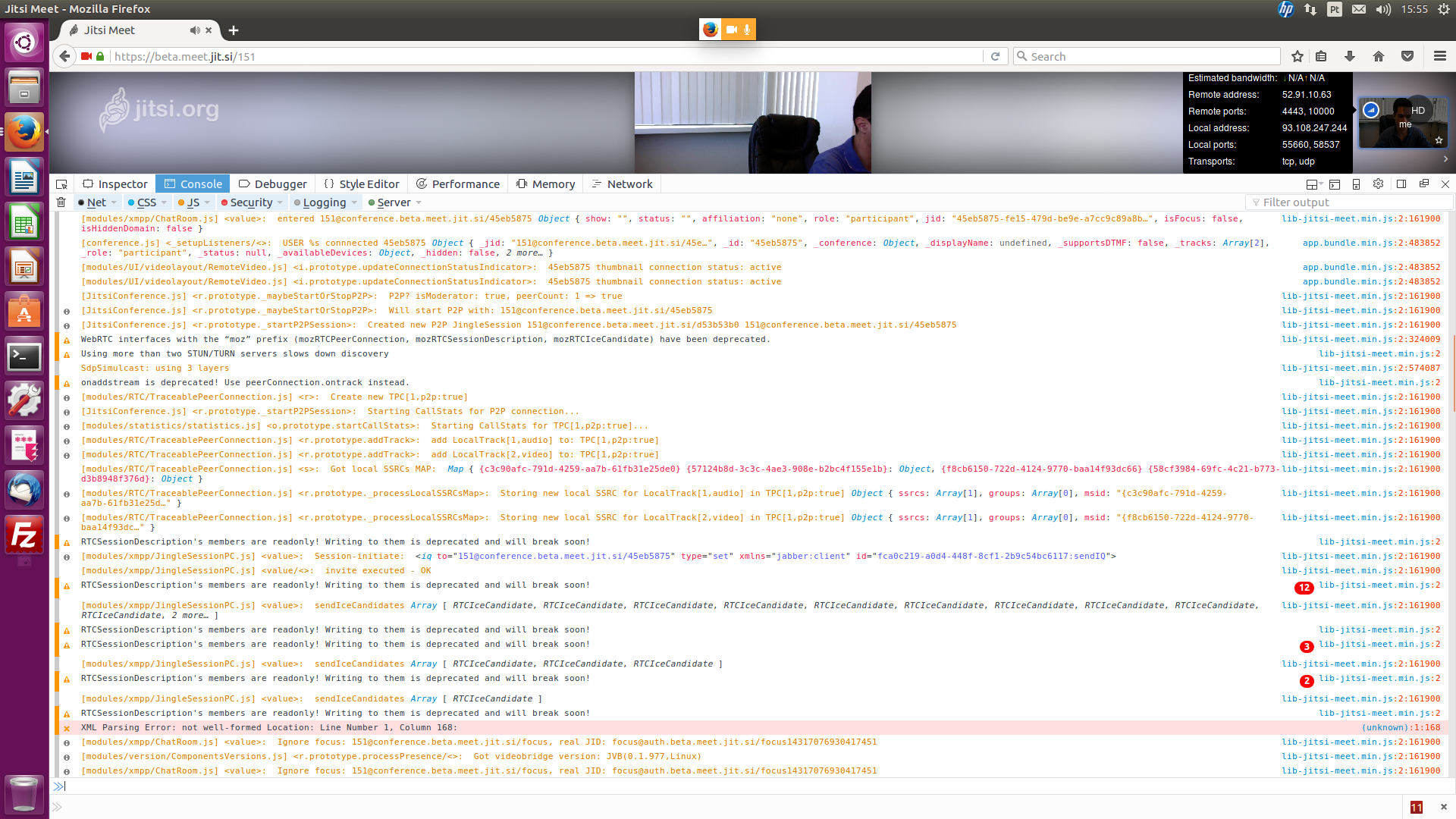Viewport: 1456px width, 819px height.
Task: Click the red error count badge 11
Action: [1416, 808]
